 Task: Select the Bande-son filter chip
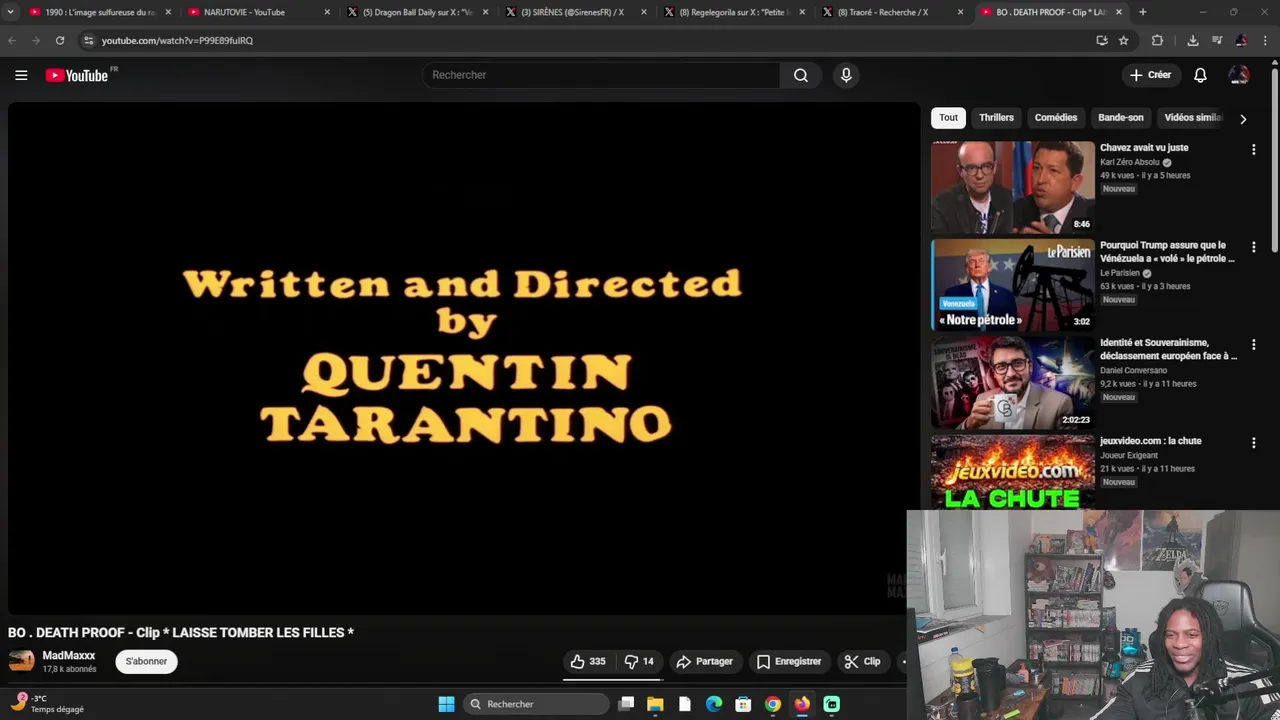coord(1120,118)
